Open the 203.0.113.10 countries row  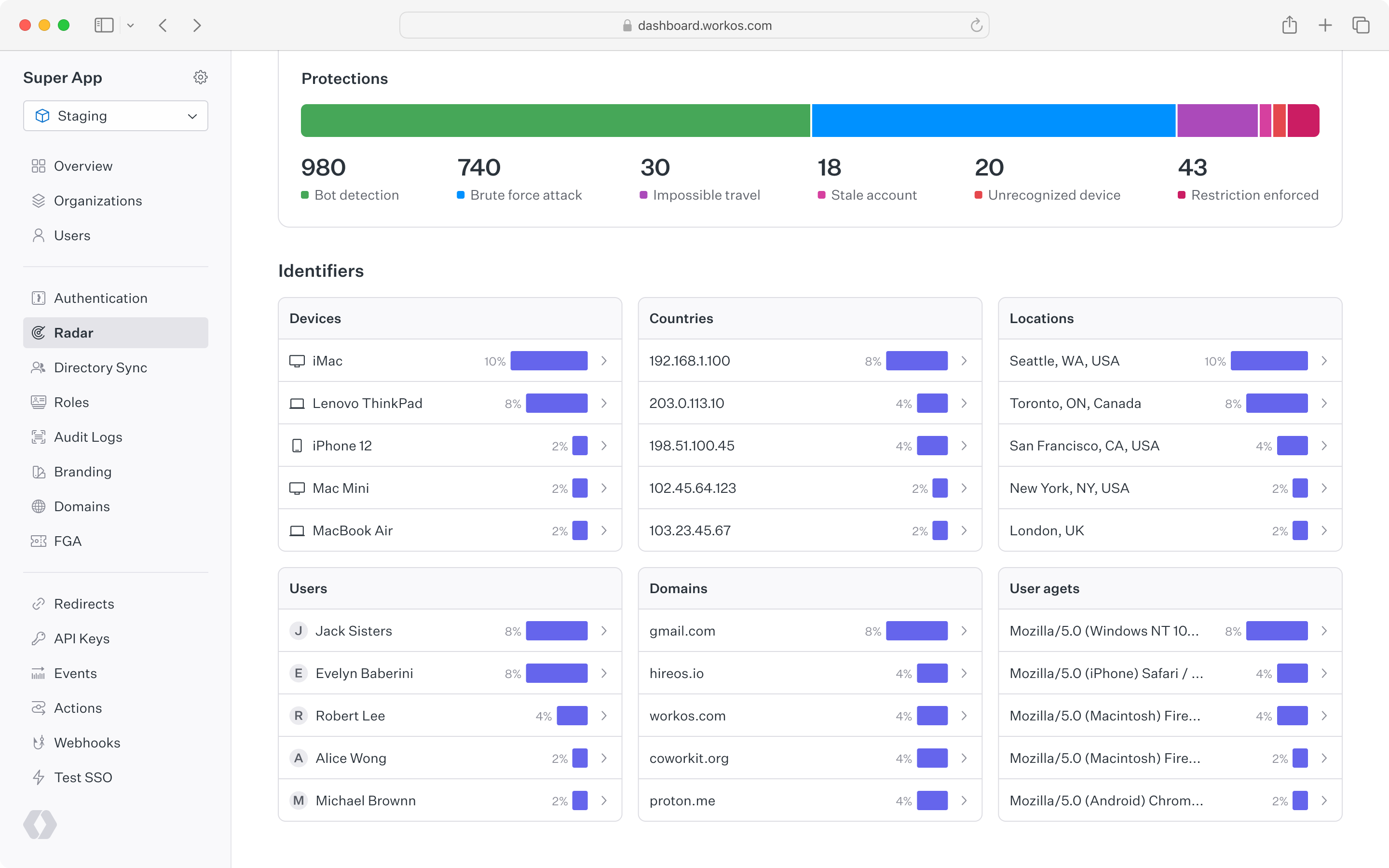(686, 404)
